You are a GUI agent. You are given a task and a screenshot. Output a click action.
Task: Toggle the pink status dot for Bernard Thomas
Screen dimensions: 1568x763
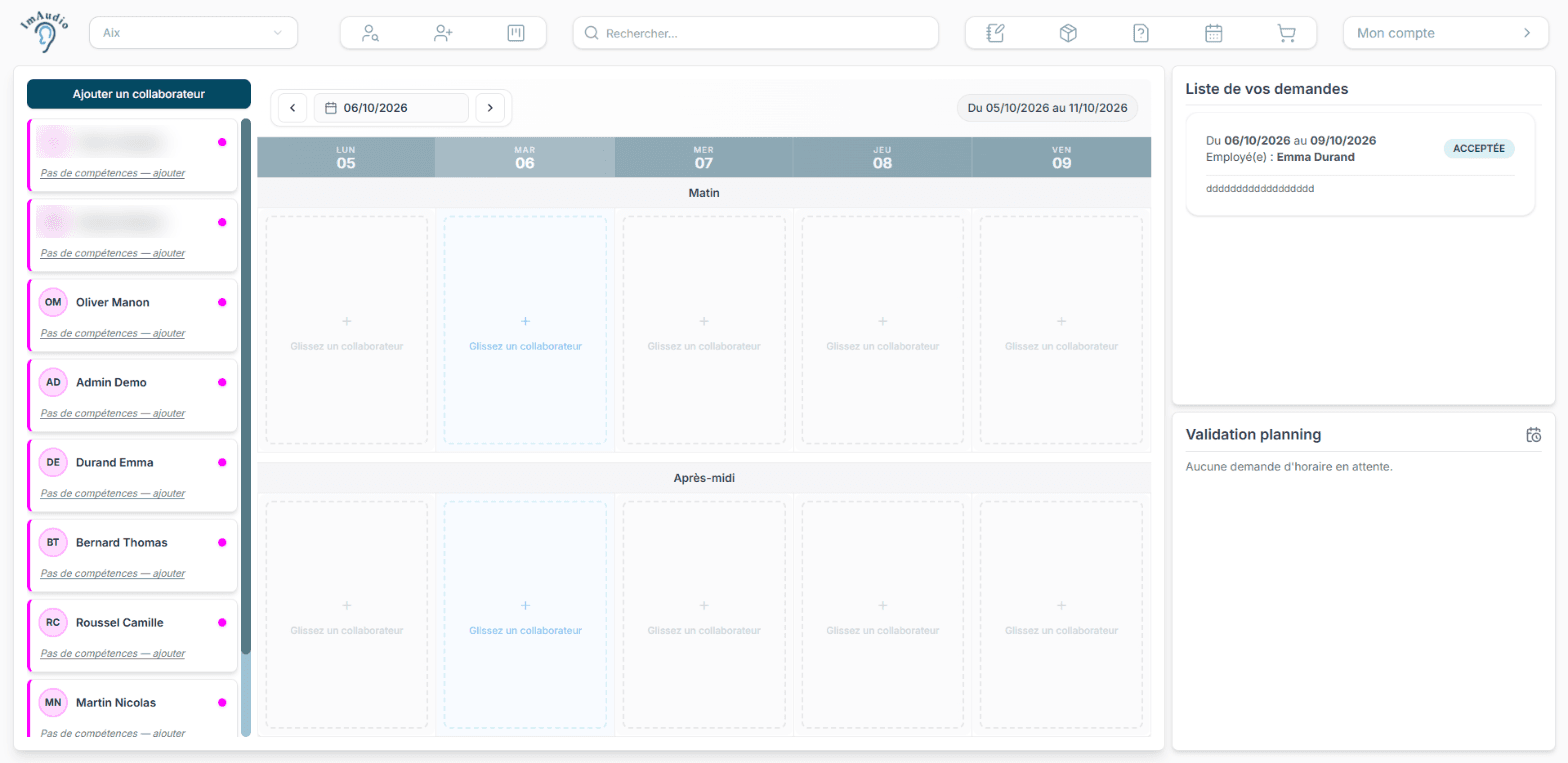pyautogui.click(x=222, y=542)
